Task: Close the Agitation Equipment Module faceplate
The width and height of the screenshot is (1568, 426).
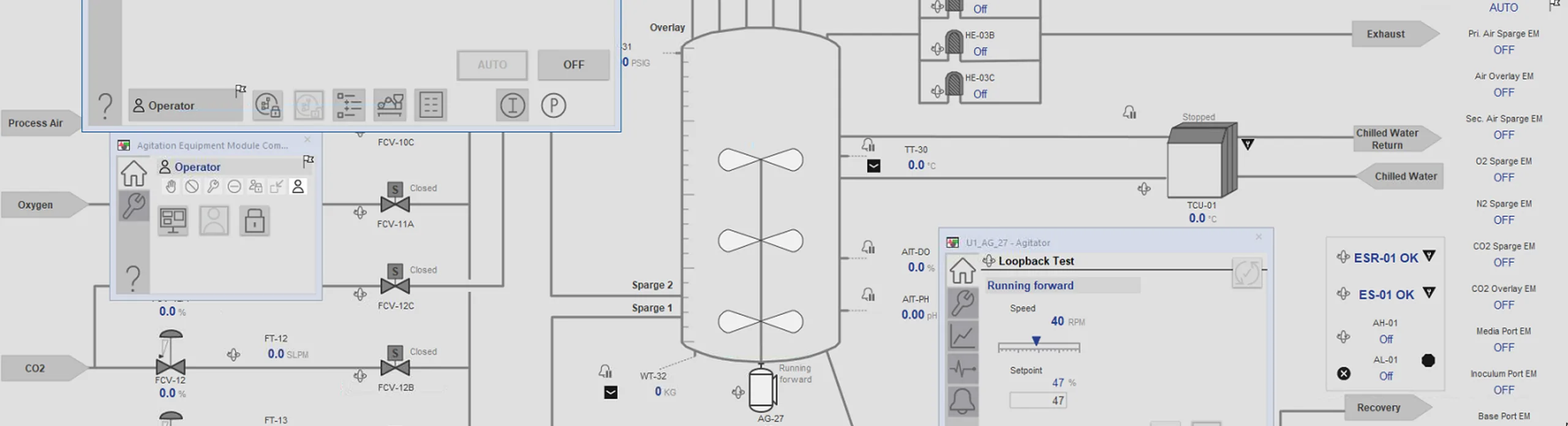Action: [307, 140]
